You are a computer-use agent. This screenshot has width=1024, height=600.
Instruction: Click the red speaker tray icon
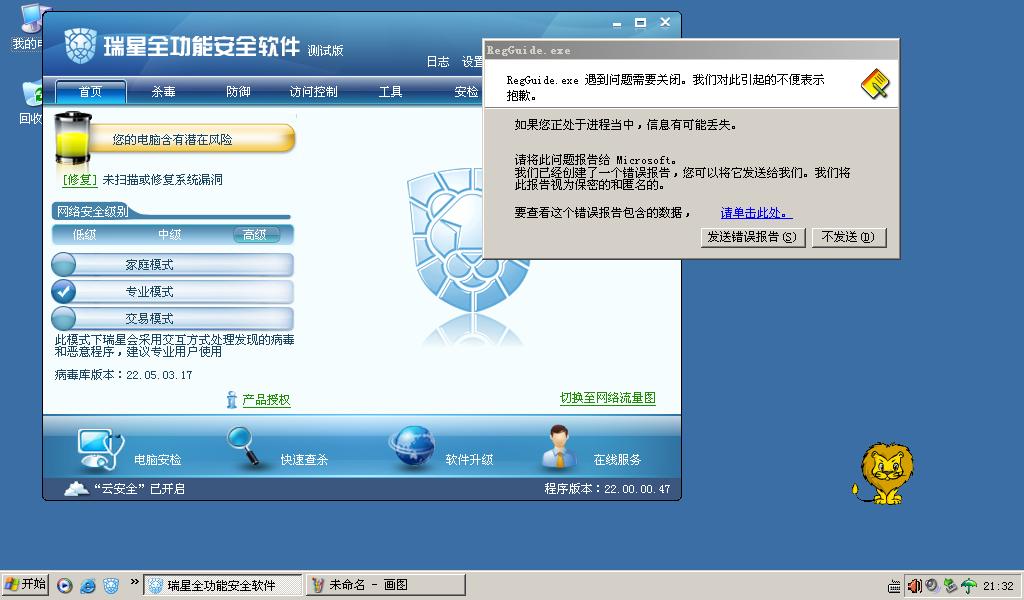(x=914, y=586)
